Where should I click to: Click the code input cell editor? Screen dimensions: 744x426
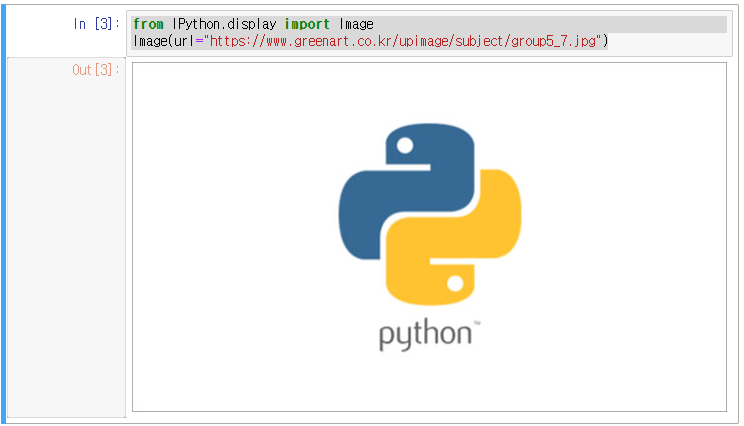coord(429,33)
